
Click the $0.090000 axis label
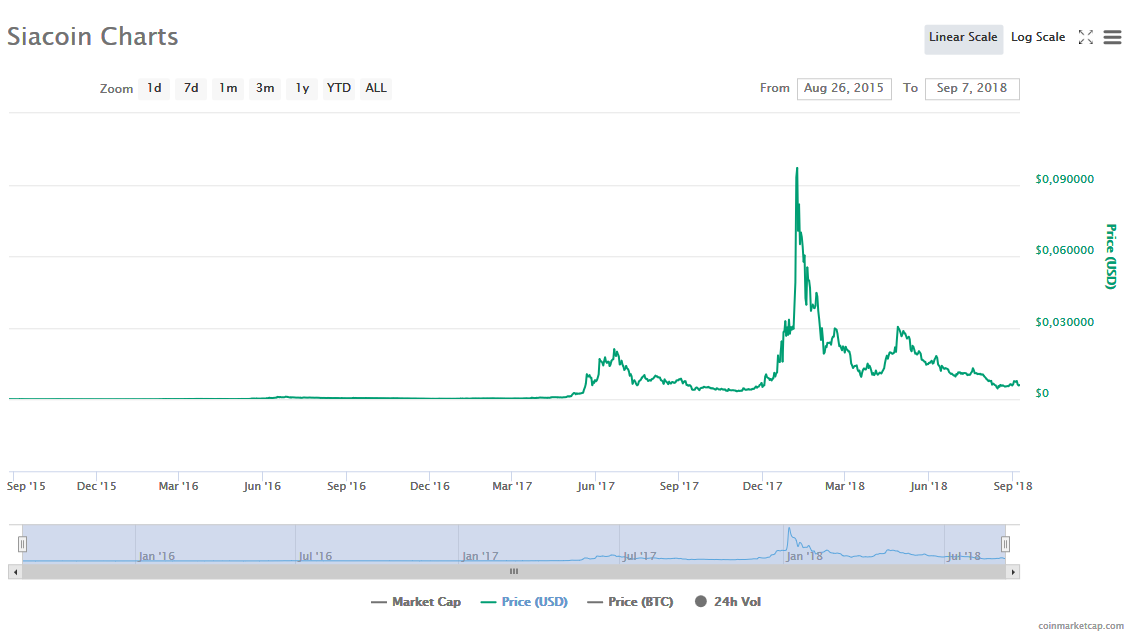click(x=1064, y=179)
